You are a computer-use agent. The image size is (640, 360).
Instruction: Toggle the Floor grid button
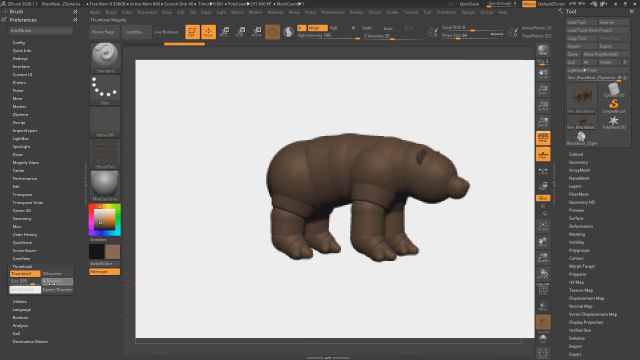pos(543,154)
